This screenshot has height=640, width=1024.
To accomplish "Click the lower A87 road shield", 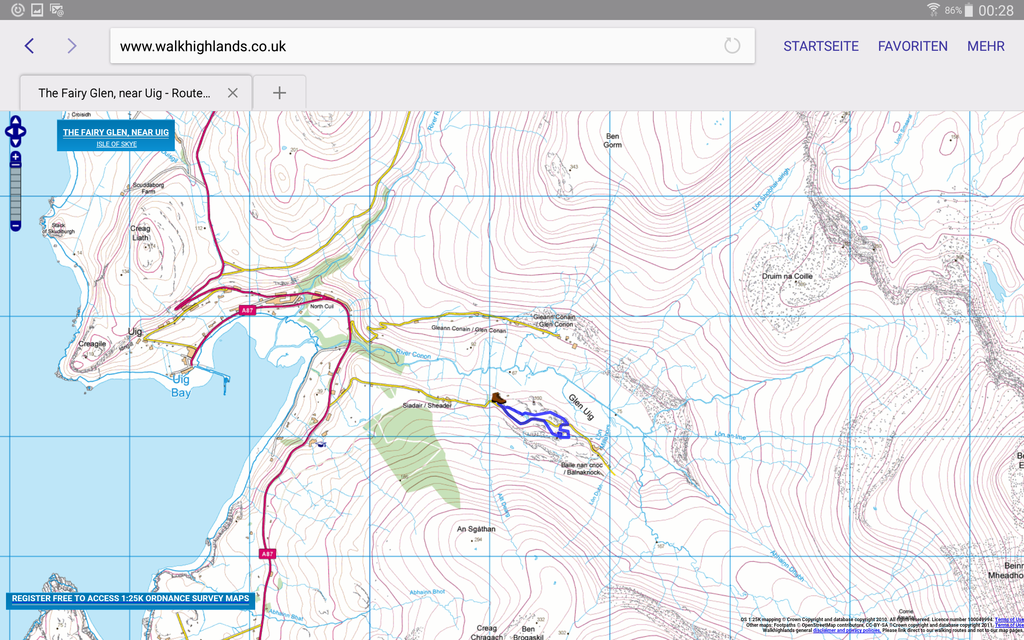I will tap(266, 554).
